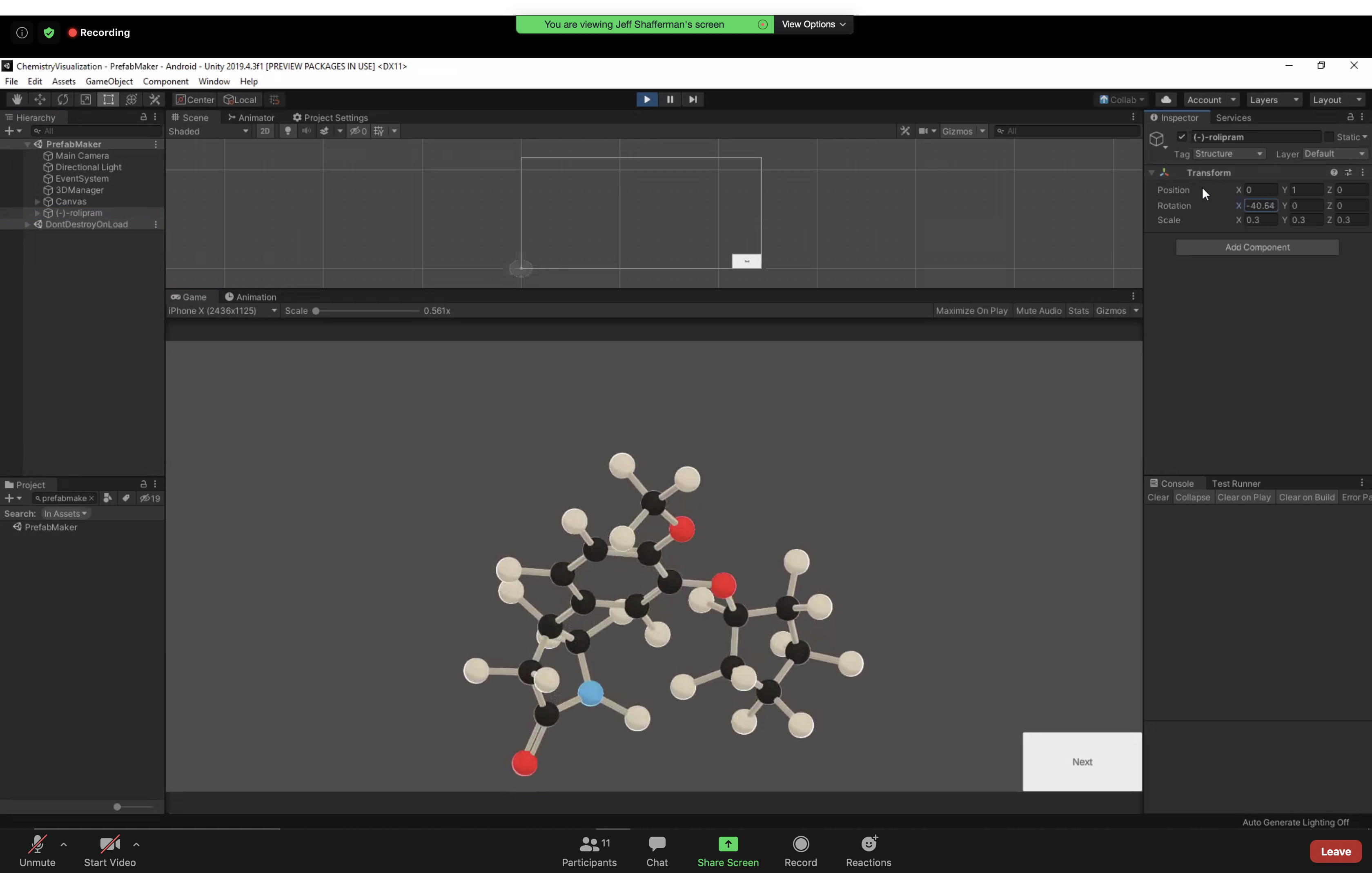
Task: Toggle scene lighting bulb icon
Action: tap(288, 131)
